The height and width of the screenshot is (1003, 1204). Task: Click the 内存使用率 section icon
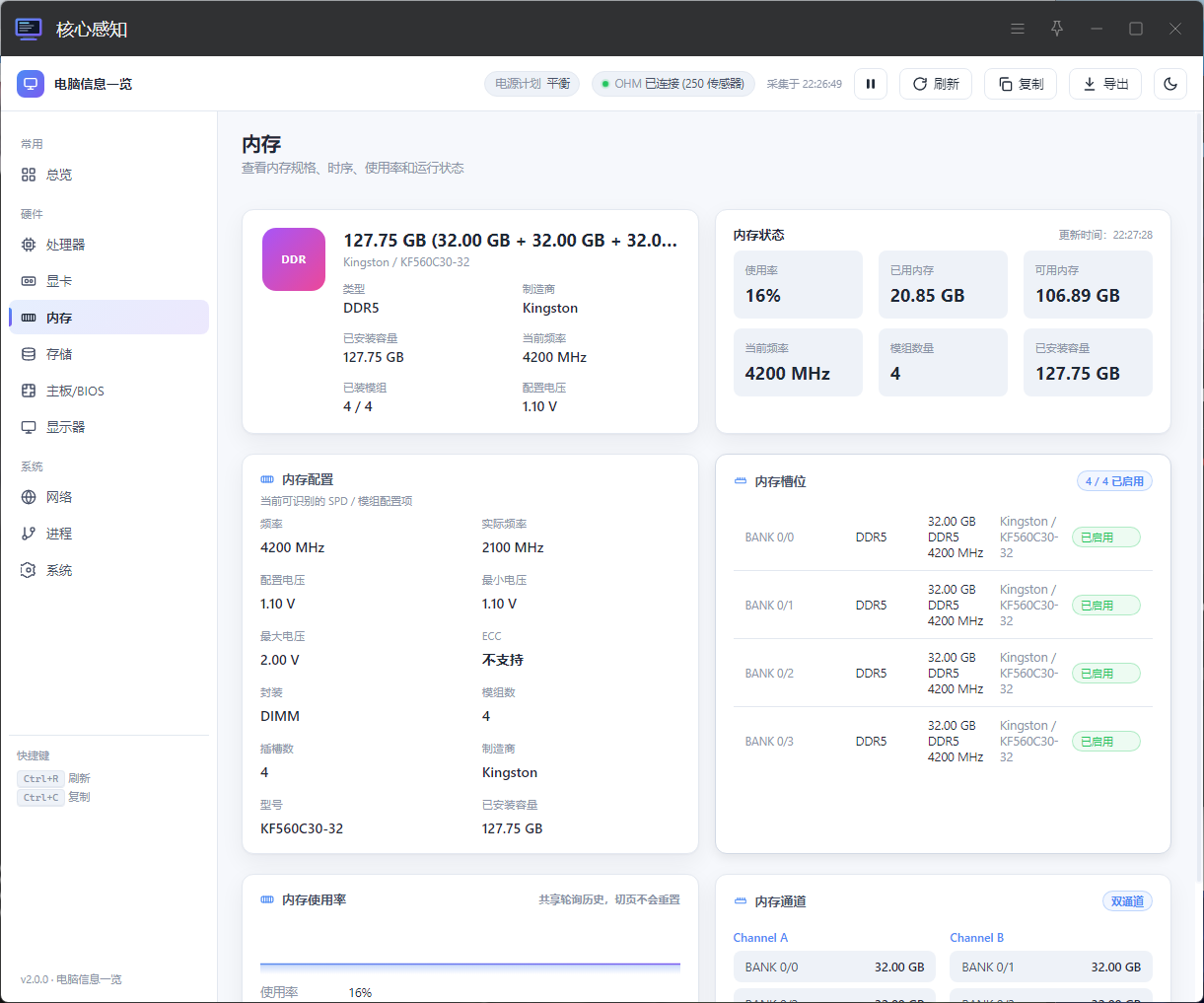[267, 899]
